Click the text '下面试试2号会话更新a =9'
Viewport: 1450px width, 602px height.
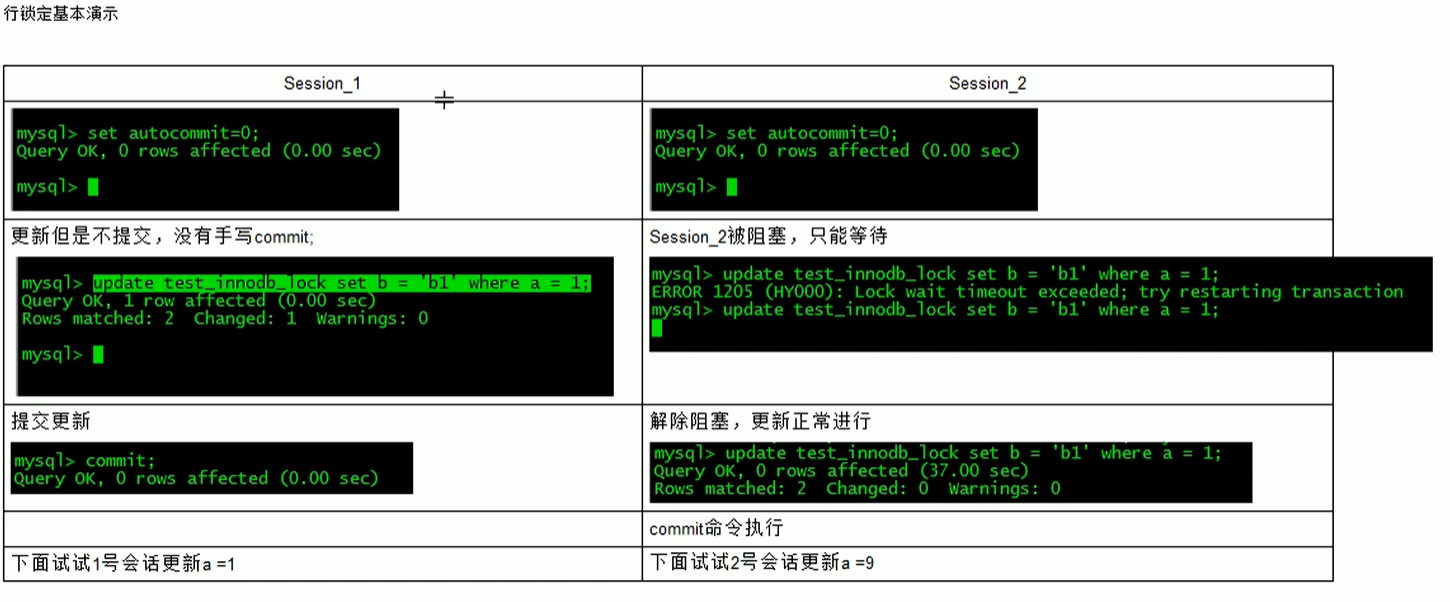(x=762, y=564)
